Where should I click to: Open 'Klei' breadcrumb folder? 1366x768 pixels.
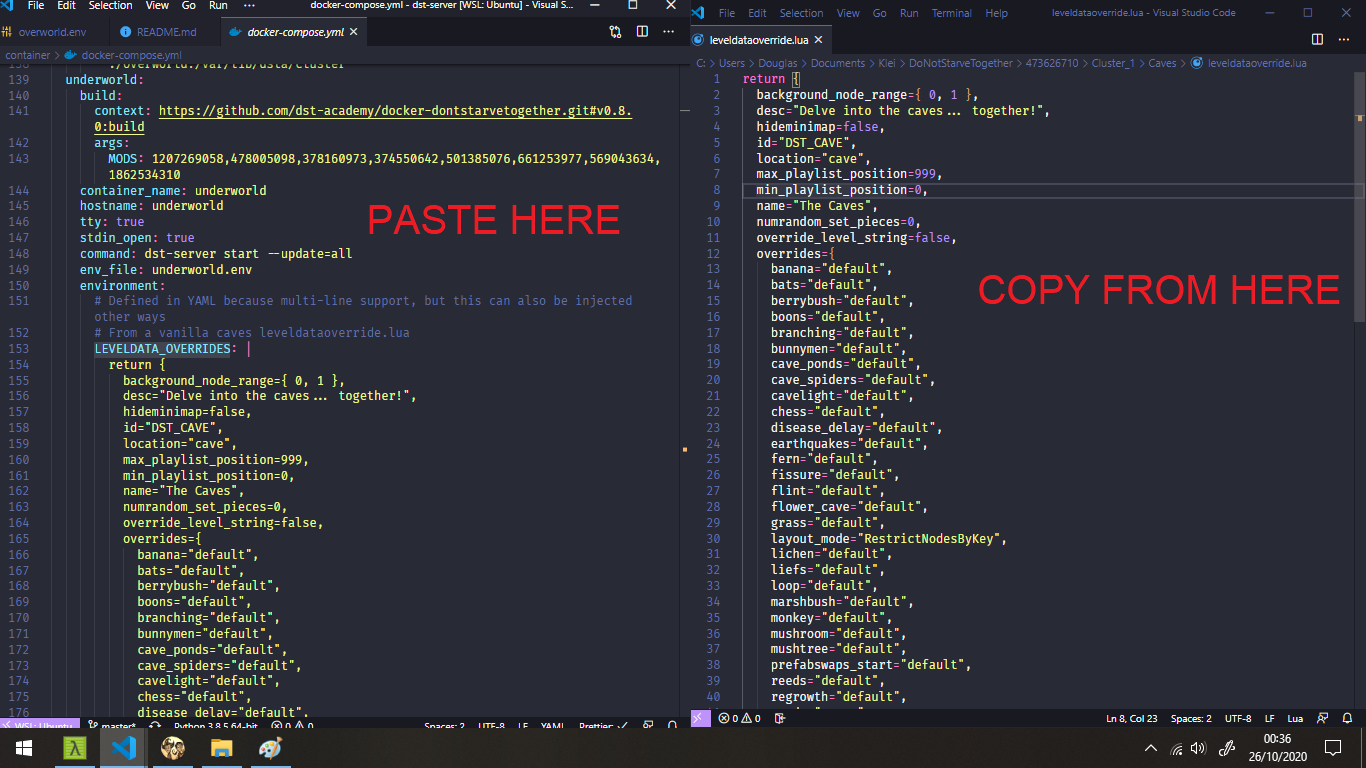887,63
